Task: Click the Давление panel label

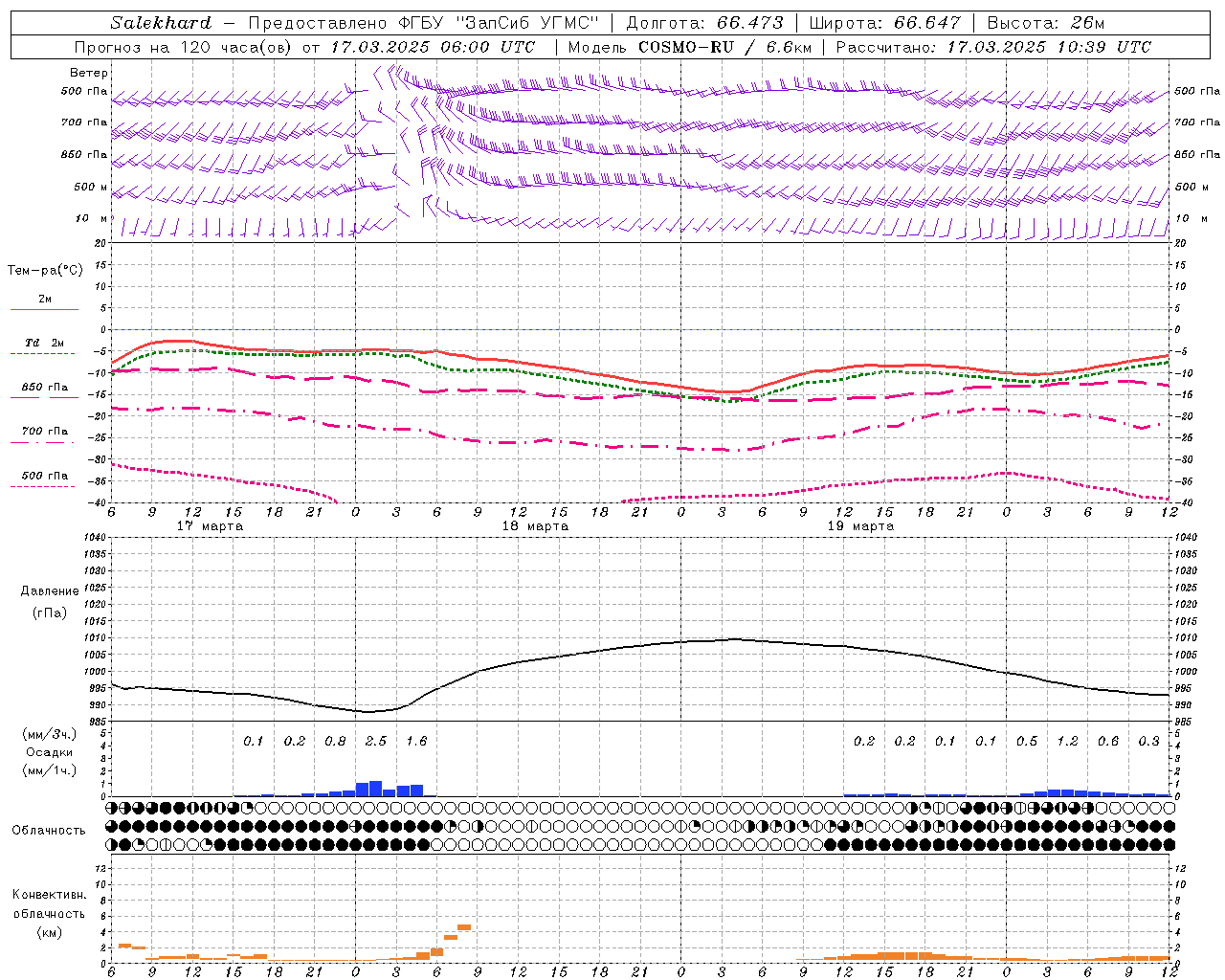Action: tap(49, 591)
